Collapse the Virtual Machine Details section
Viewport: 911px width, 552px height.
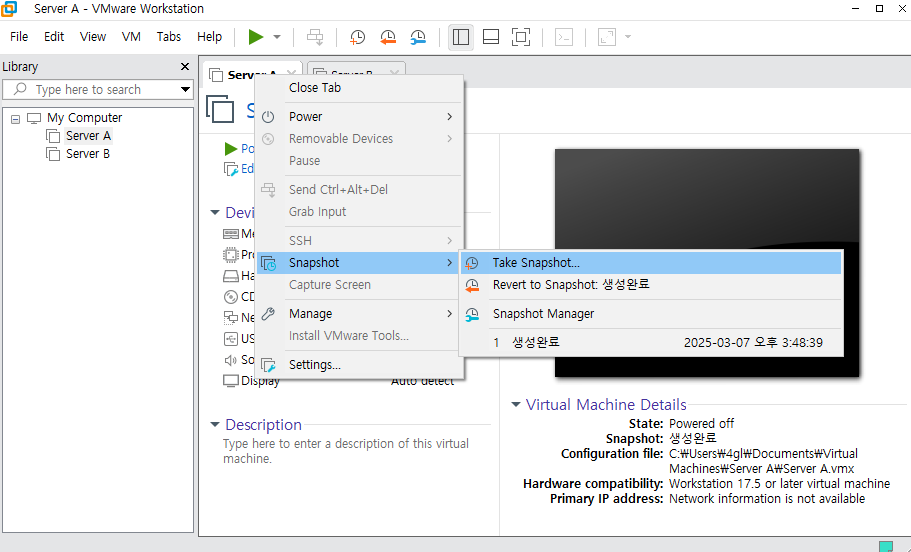pyautogui.click(x=515, y=404)
